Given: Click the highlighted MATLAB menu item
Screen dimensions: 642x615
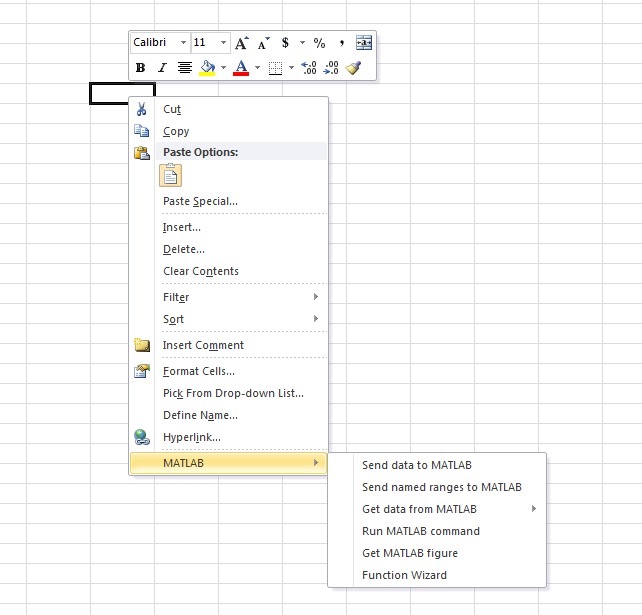Looking at the screenshot, I should point(228,463).
